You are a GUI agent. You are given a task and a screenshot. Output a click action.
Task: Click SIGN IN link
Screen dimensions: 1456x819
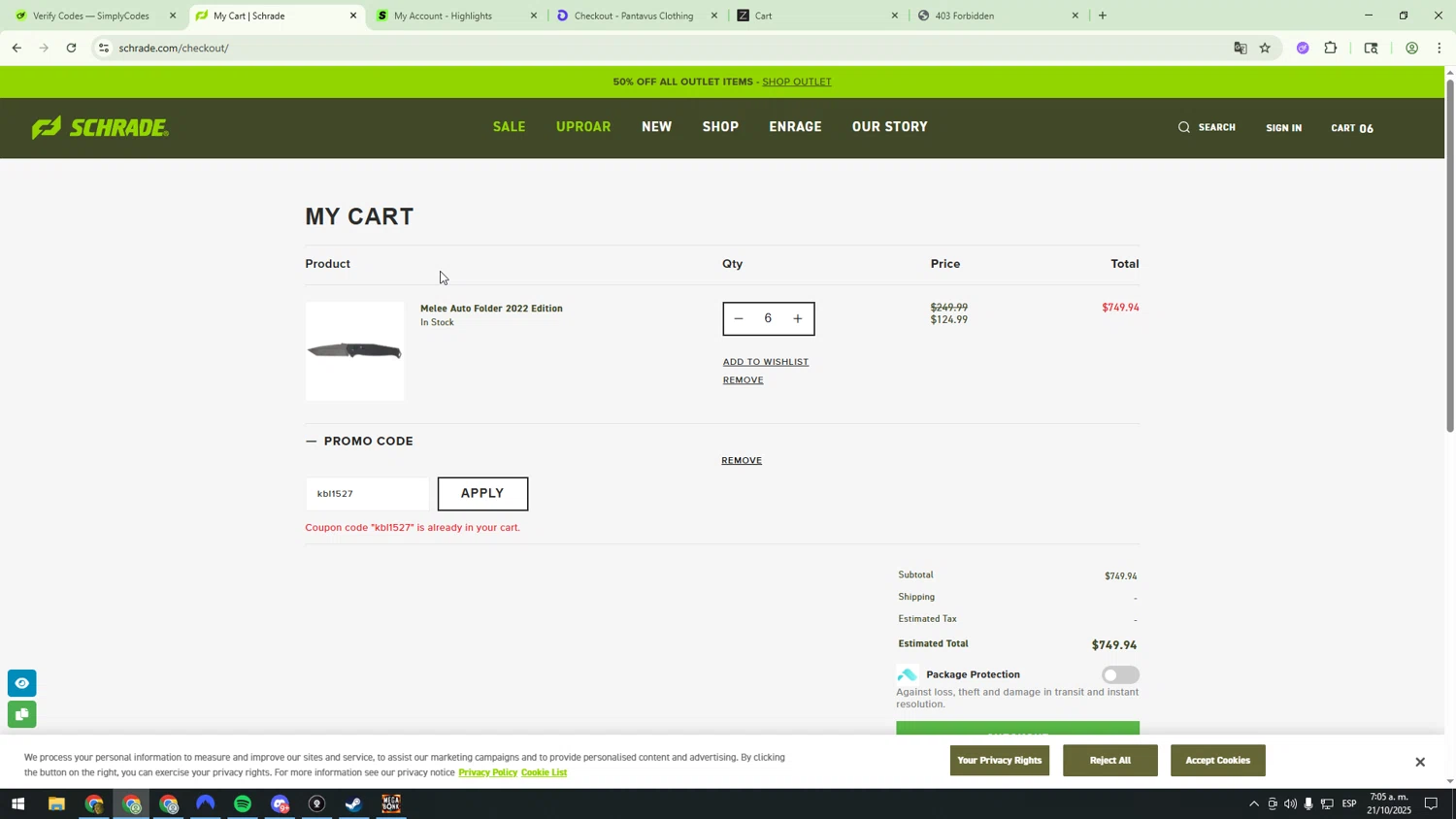click(x=1283, y=128)
